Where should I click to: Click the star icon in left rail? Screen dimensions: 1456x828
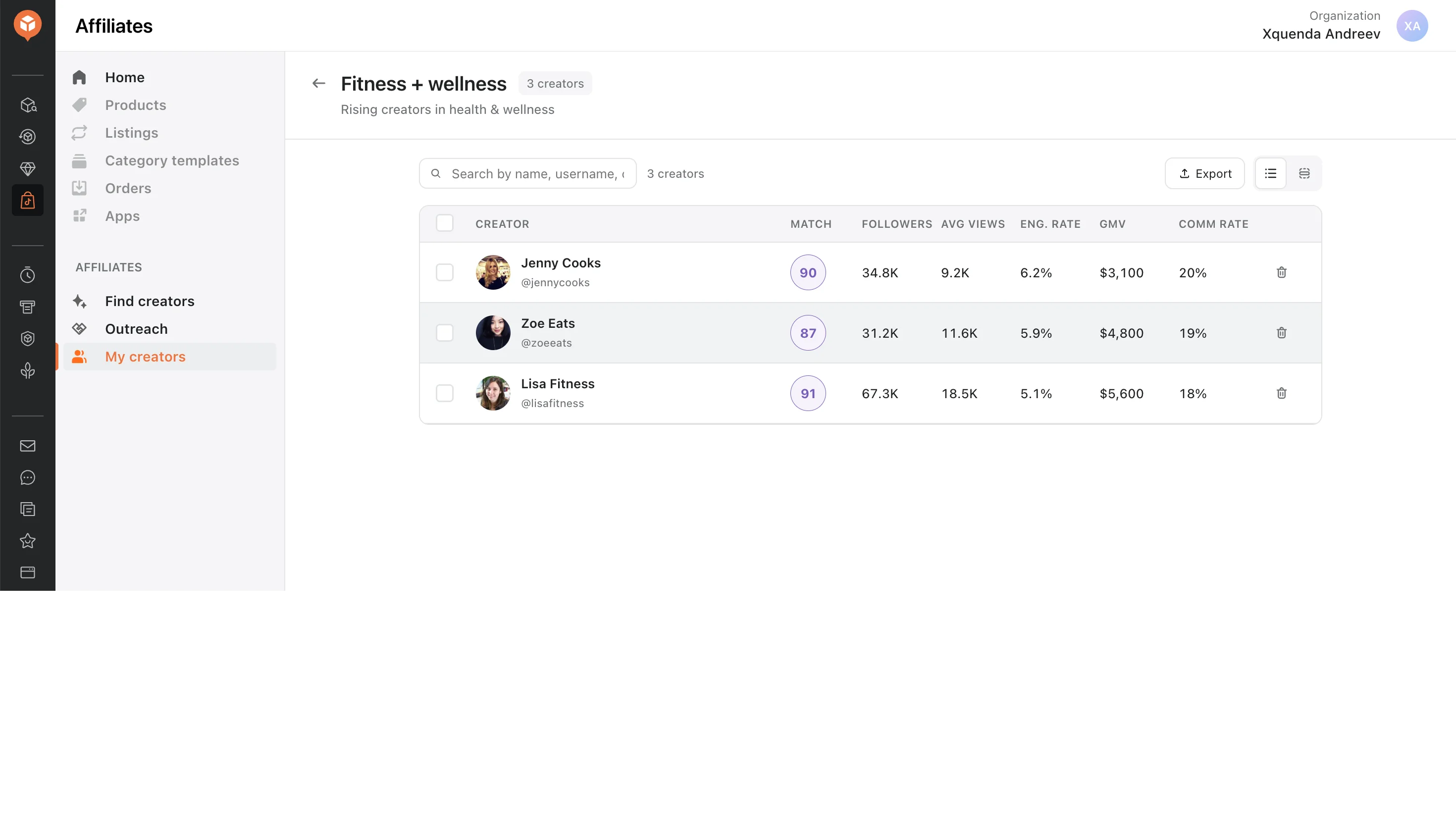(27, 541)
